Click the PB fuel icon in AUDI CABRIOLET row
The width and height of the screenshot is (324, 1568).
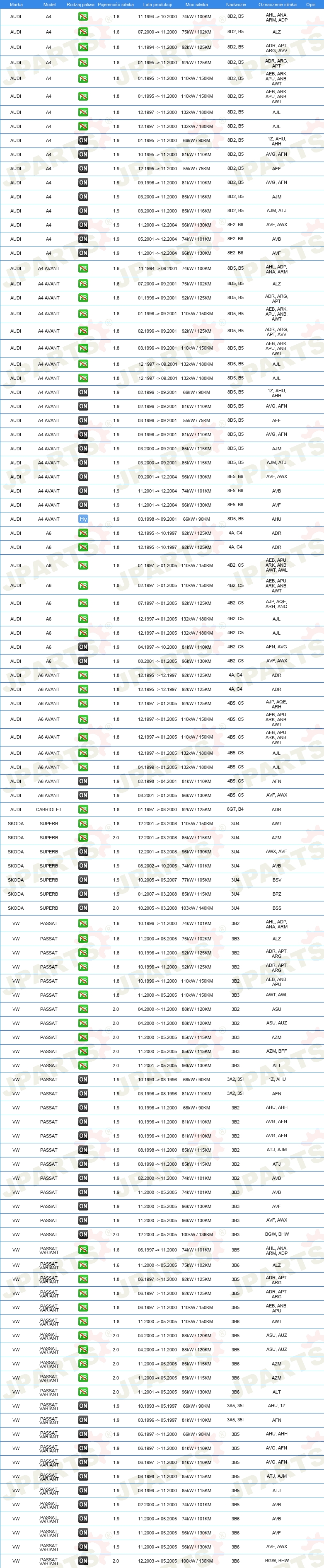point(83,809)
